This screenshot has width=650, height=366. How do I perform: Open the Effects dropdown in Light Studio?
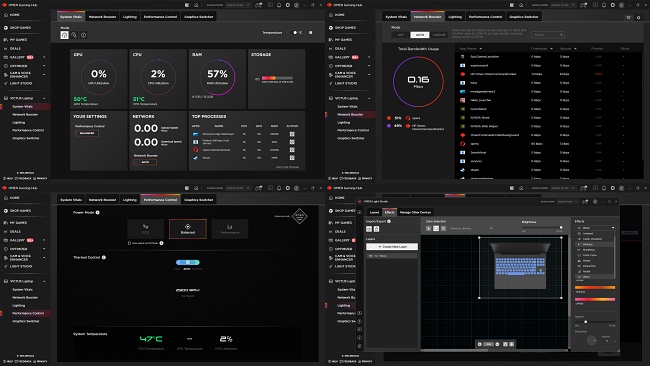[x=595, y=228]
